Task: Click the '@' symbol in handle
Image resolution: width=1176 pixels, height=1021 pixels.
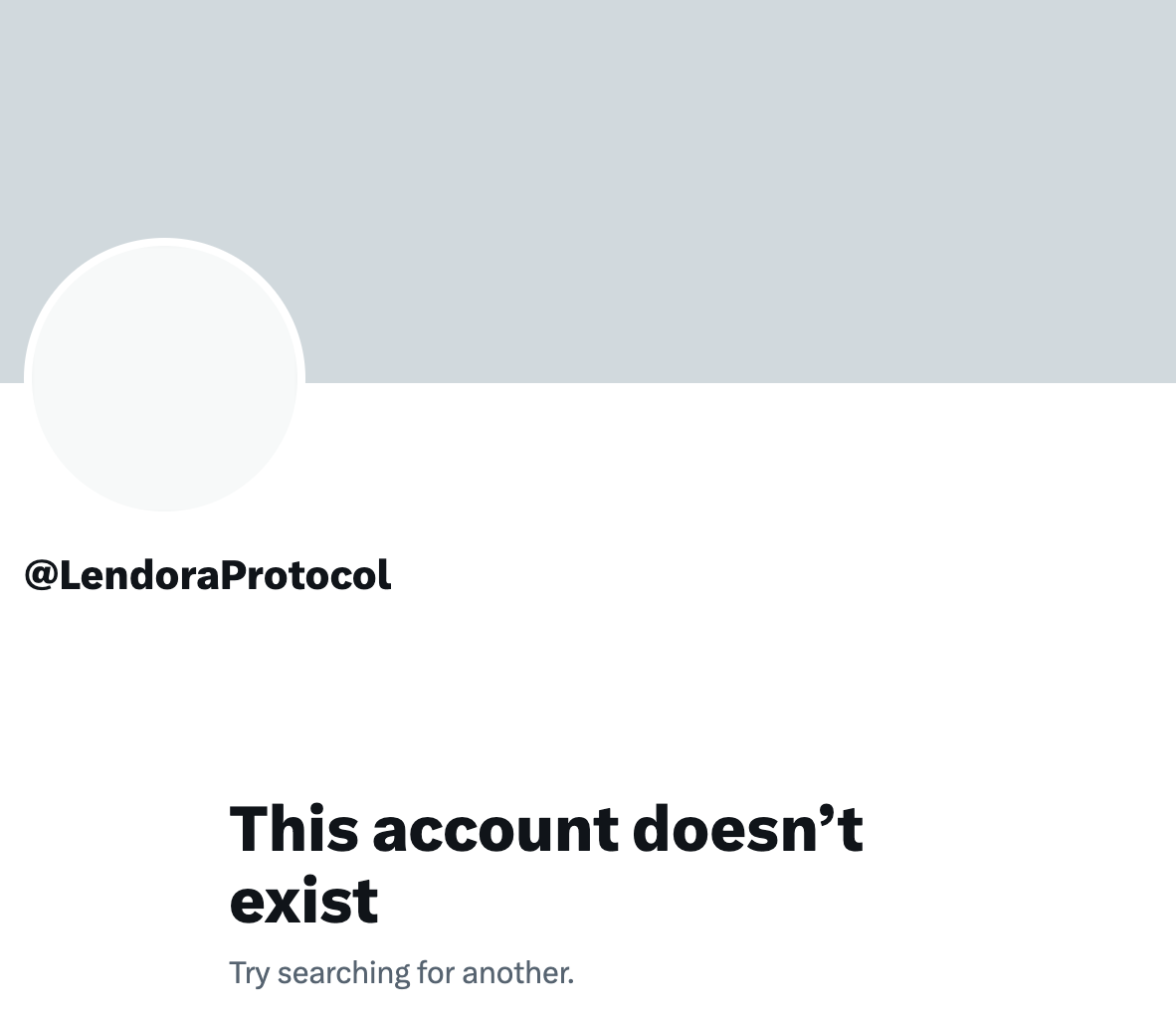Action: [41, 576]
